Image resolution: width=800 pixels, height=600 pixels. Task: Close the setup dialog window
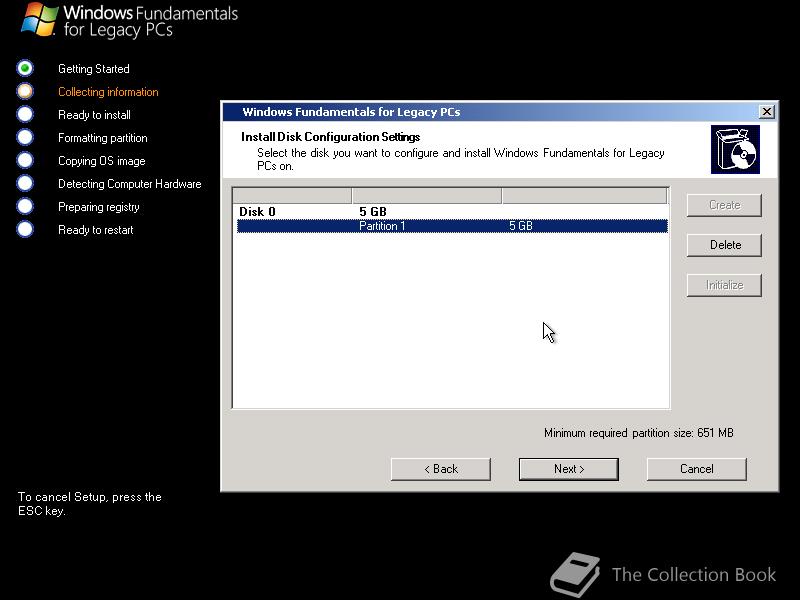[766, 111]
